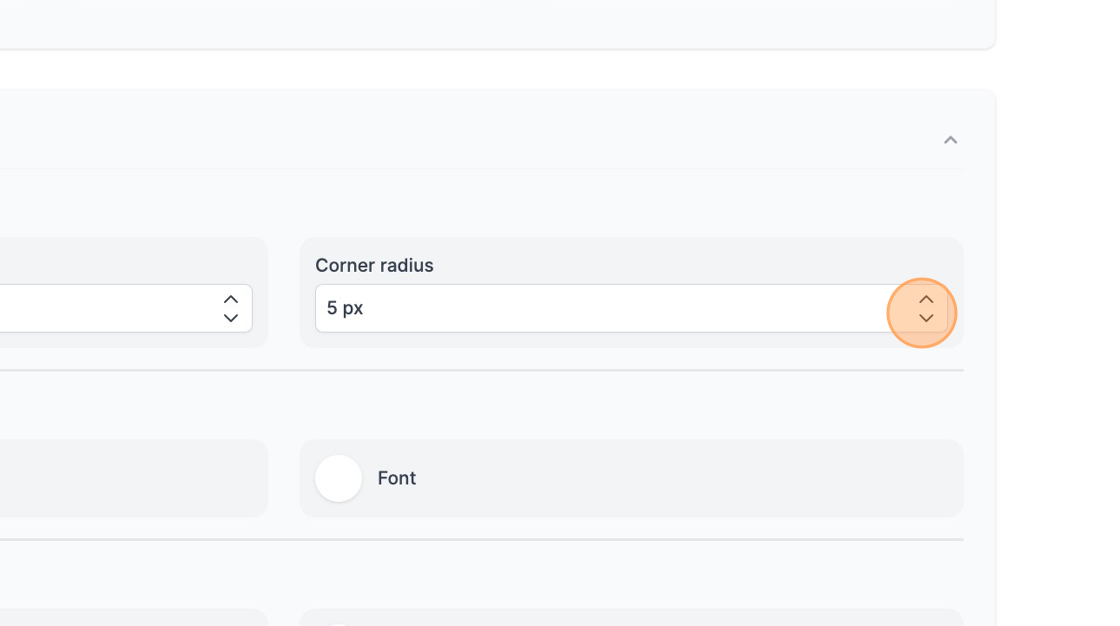The height and width of the screenshot is (626, 1120).
Task: Decrease Corner radius with the down arrow
Action: [926, 318]
